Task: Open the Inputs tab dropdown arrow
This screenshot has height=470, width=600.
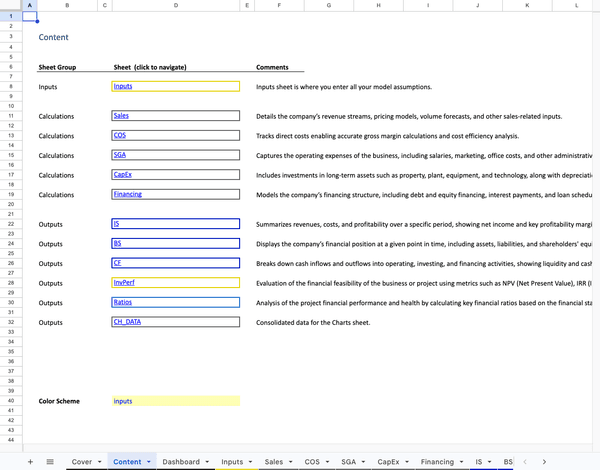Action: point(251,462)
